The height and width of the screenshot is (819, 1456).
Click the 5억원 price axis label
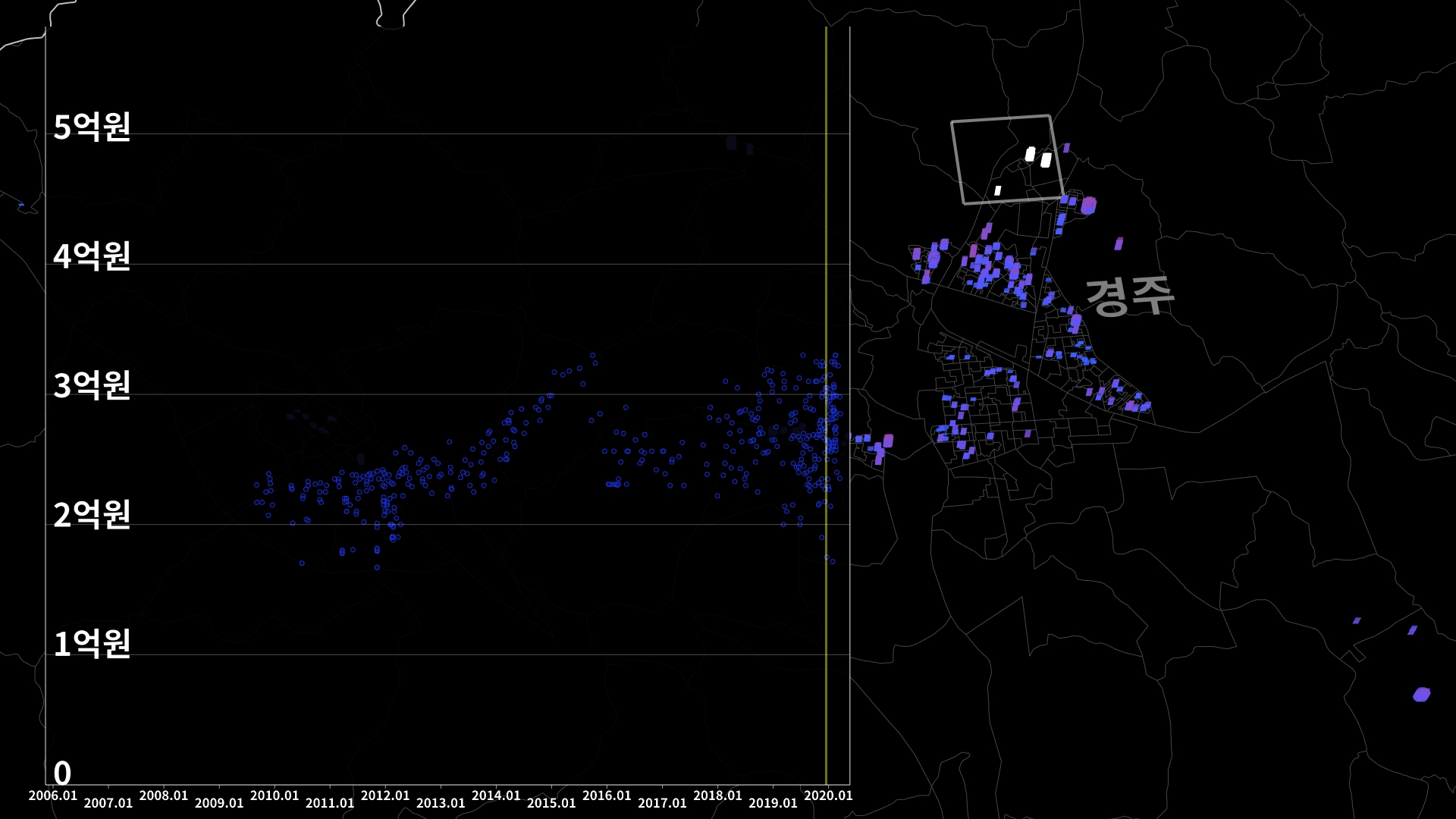pyautogui.click(x=92, y=127)
